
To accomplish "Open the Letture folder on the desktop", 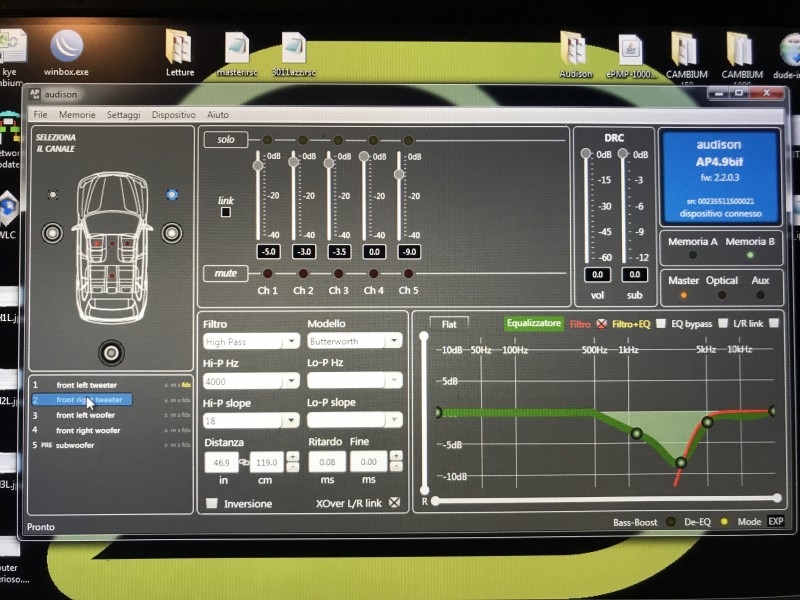I will tap(180, 54).
